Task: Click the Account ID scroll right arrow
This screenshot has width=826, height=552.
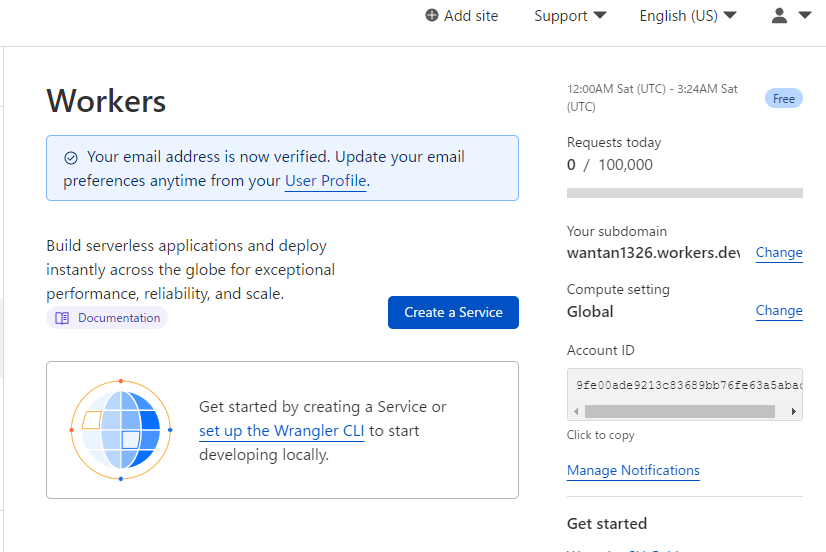Action: (x=793, y=411)
